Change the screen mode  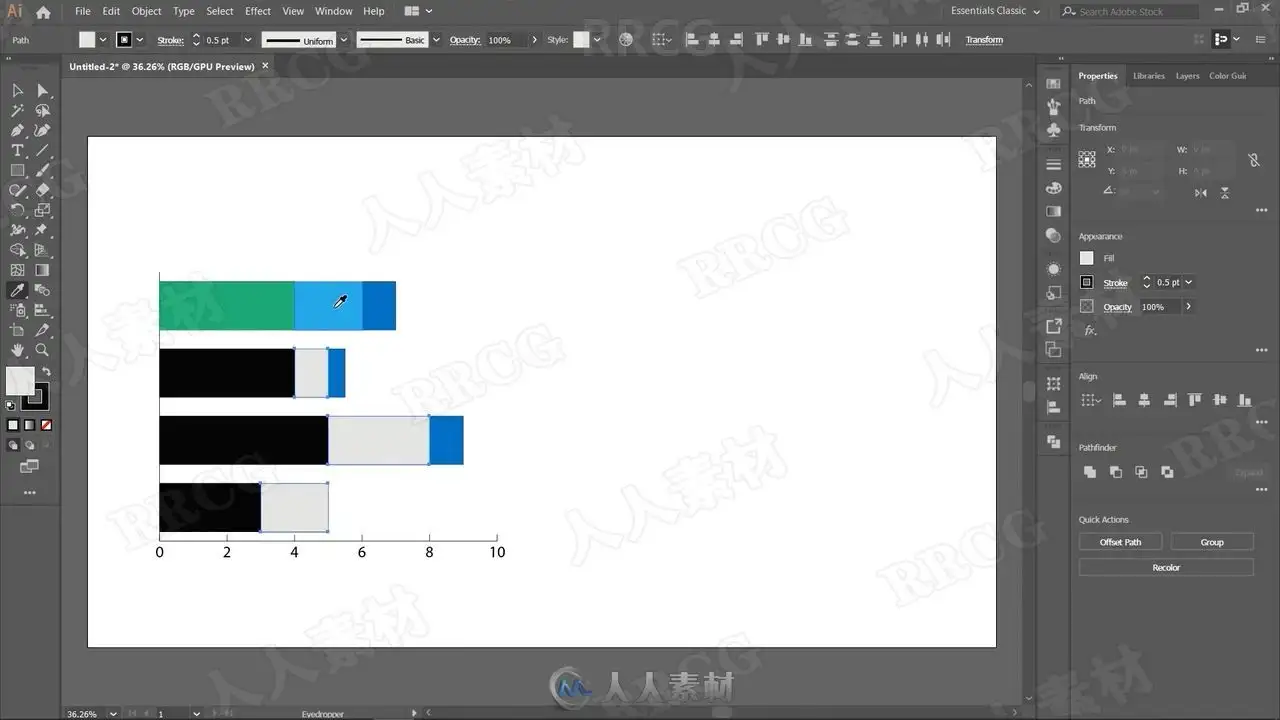[x=29, y=467]
